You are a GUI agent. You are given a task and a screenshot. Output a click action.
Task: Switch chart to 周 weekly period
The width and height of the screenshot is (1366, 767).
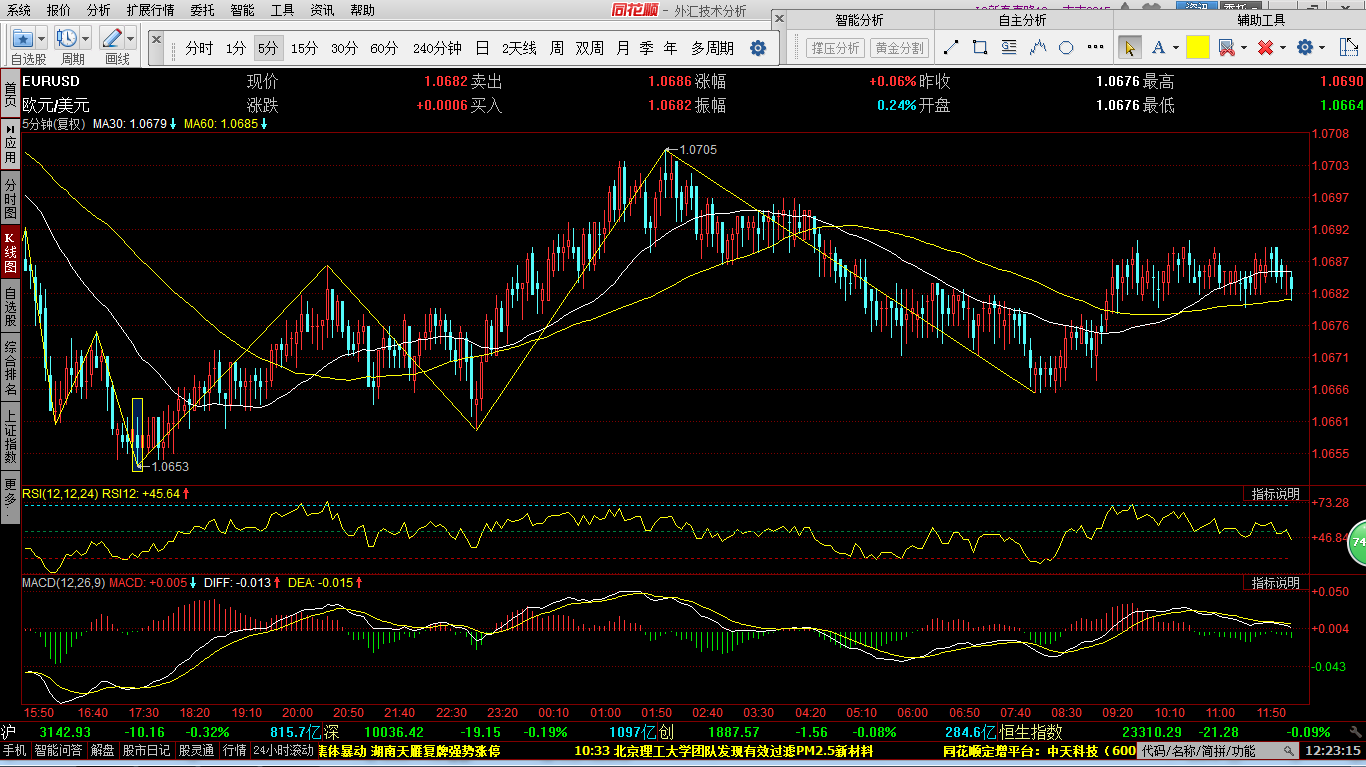pyautogui.click(x=556, y=48)
